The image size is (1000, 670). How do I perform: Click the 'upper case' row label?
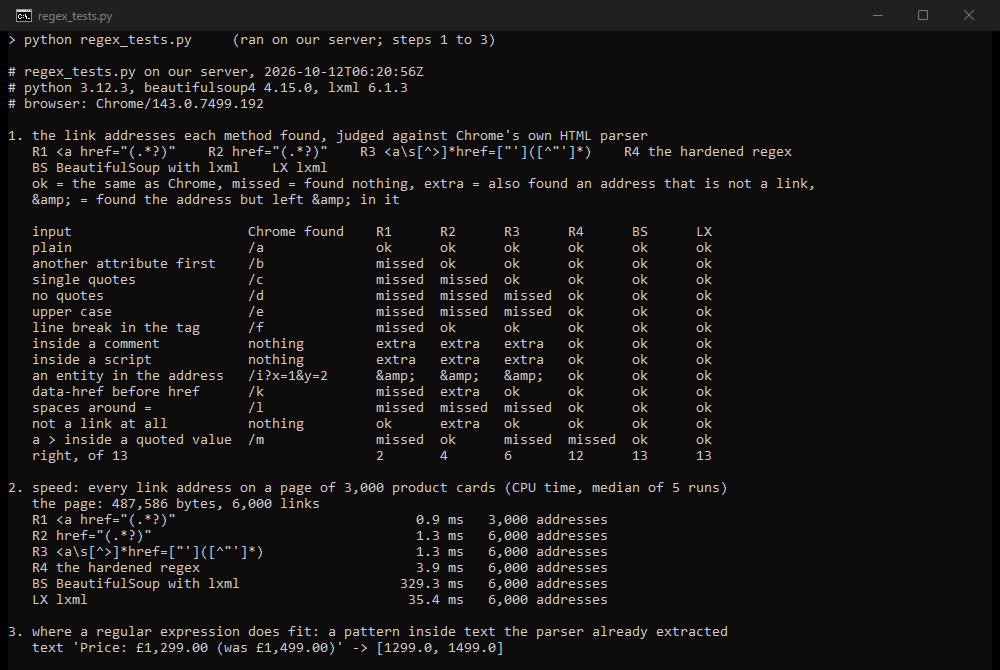tap(71, 312)
